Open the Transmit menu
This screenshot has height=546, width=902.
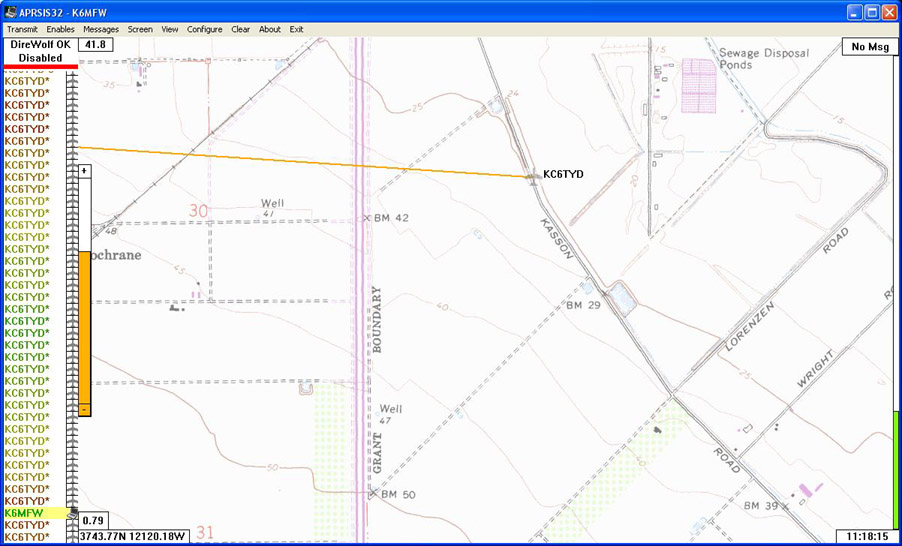tap(21, 29)
